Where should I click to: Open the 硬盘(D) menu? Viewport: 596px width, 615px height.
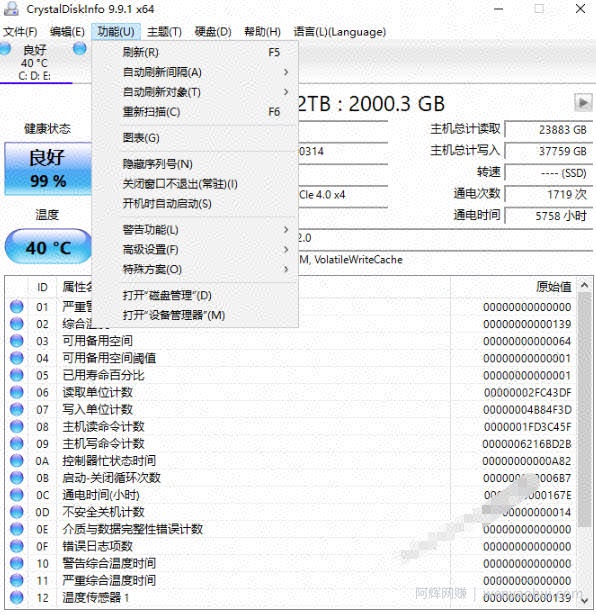(x=213, y=32)
